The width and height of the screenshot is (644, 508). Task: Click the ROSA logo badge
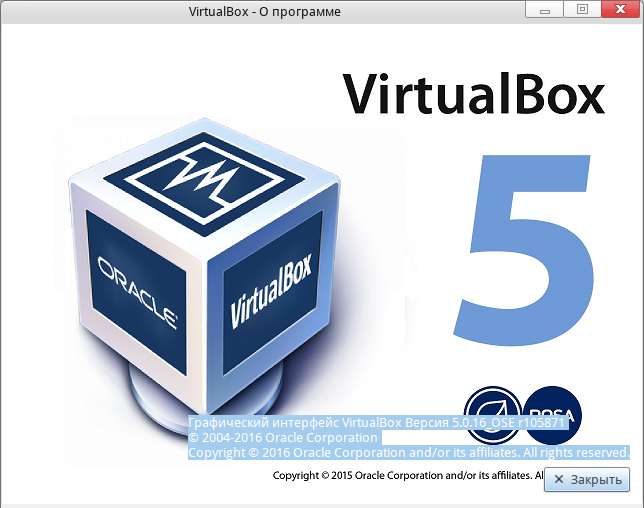click(552, 415)
